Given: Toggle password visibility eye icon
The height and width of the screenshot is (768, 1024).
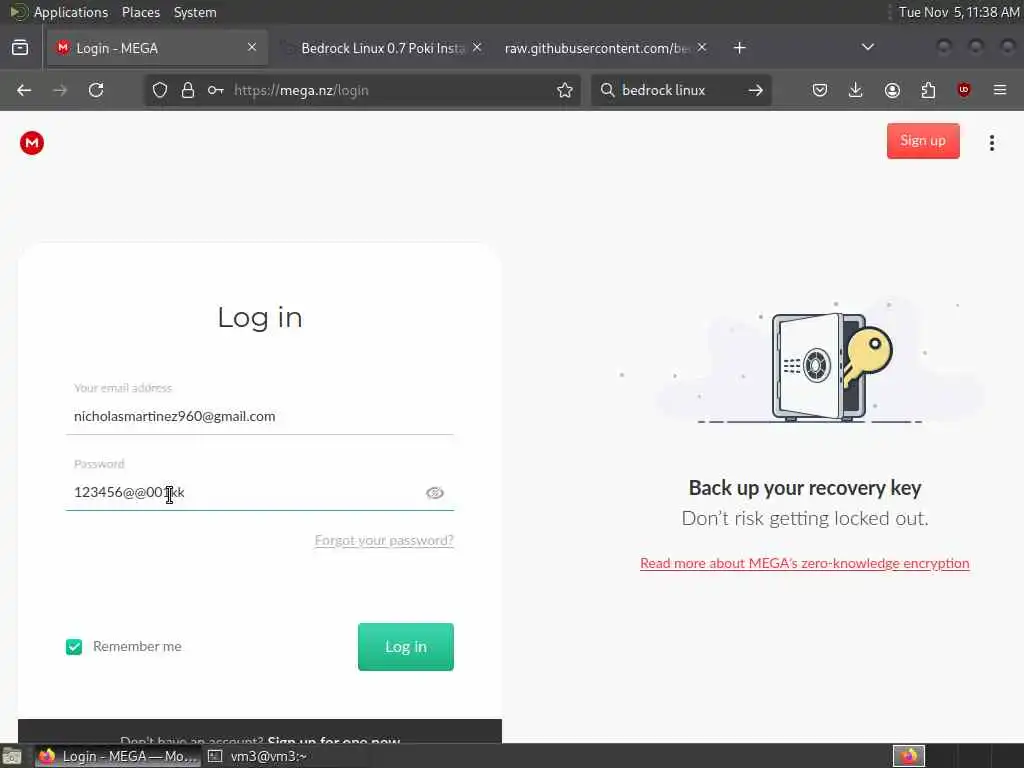Looking at the screenshot, I should click(435, 493).
